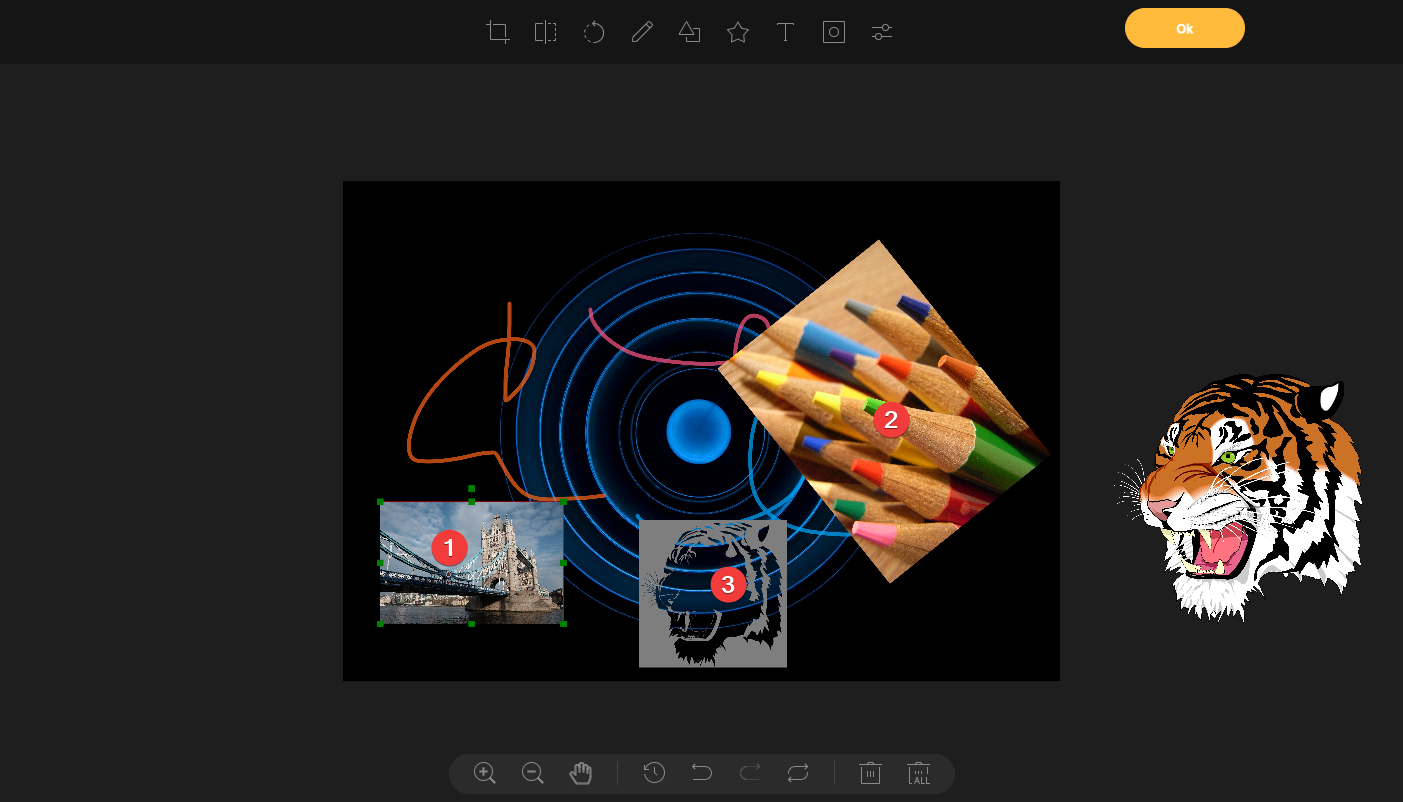The image size is (1403, 802).
Task: Select the star Icon tool
Action: (737, 31)
